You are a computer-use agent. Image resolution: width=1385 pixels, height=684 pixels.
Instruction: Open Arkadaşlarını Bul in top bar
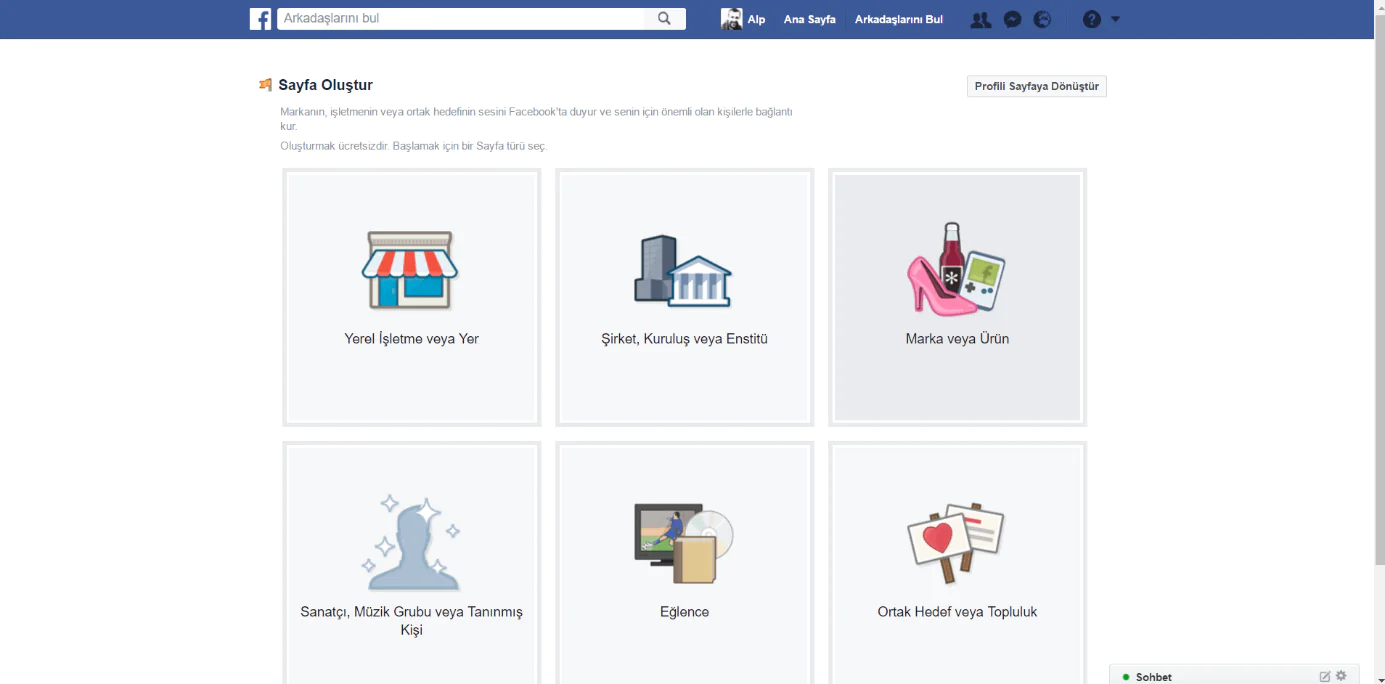pyautogui.click(x=899, y=19)
